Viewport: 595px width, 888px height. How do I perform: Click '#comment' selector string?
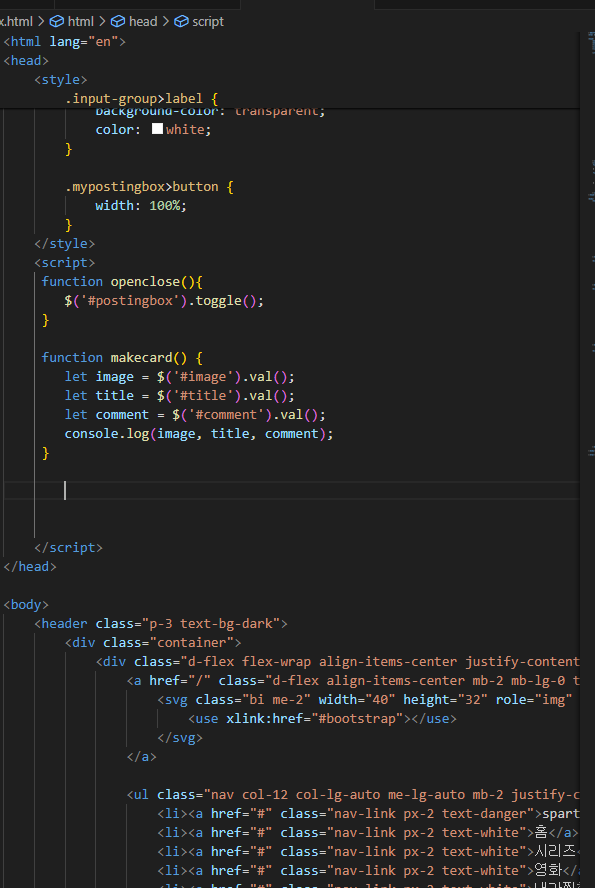coord(230,415)
